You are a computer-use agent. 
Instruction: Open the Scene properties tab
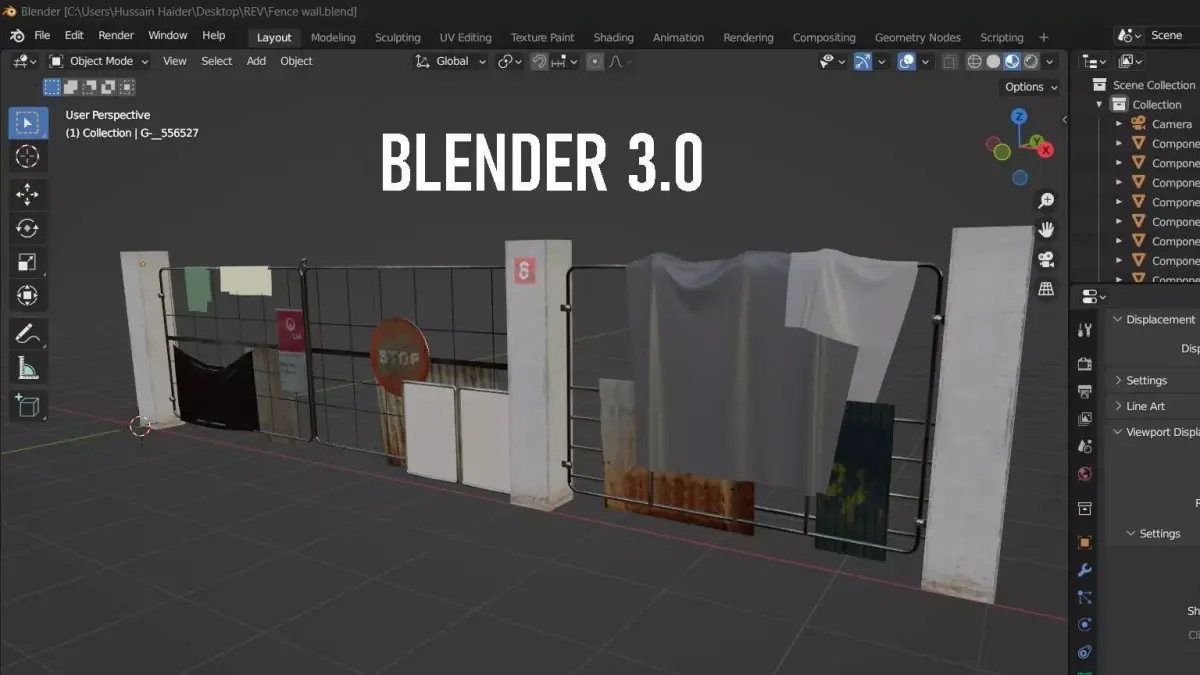coord(1085,446)
